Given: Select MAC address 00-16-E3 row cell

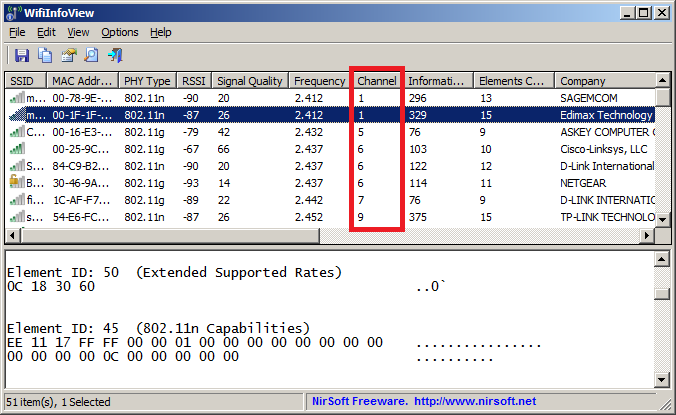Looking at the screenshot, I should [x=82, y=132].
